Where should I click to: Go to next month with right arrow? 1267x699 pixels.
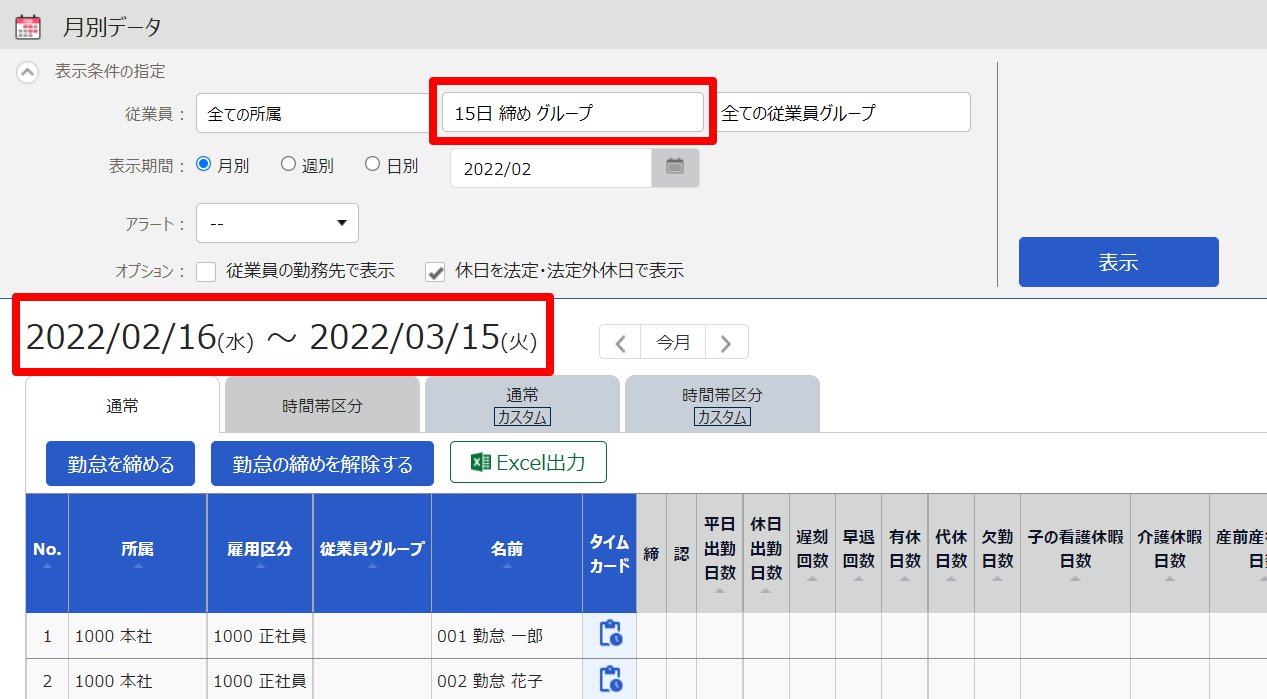coord(726,343)
